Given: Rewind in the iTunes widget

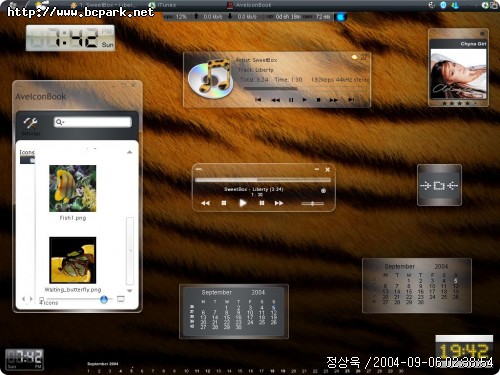Looking at the screenshot, I should click(275, 100).
